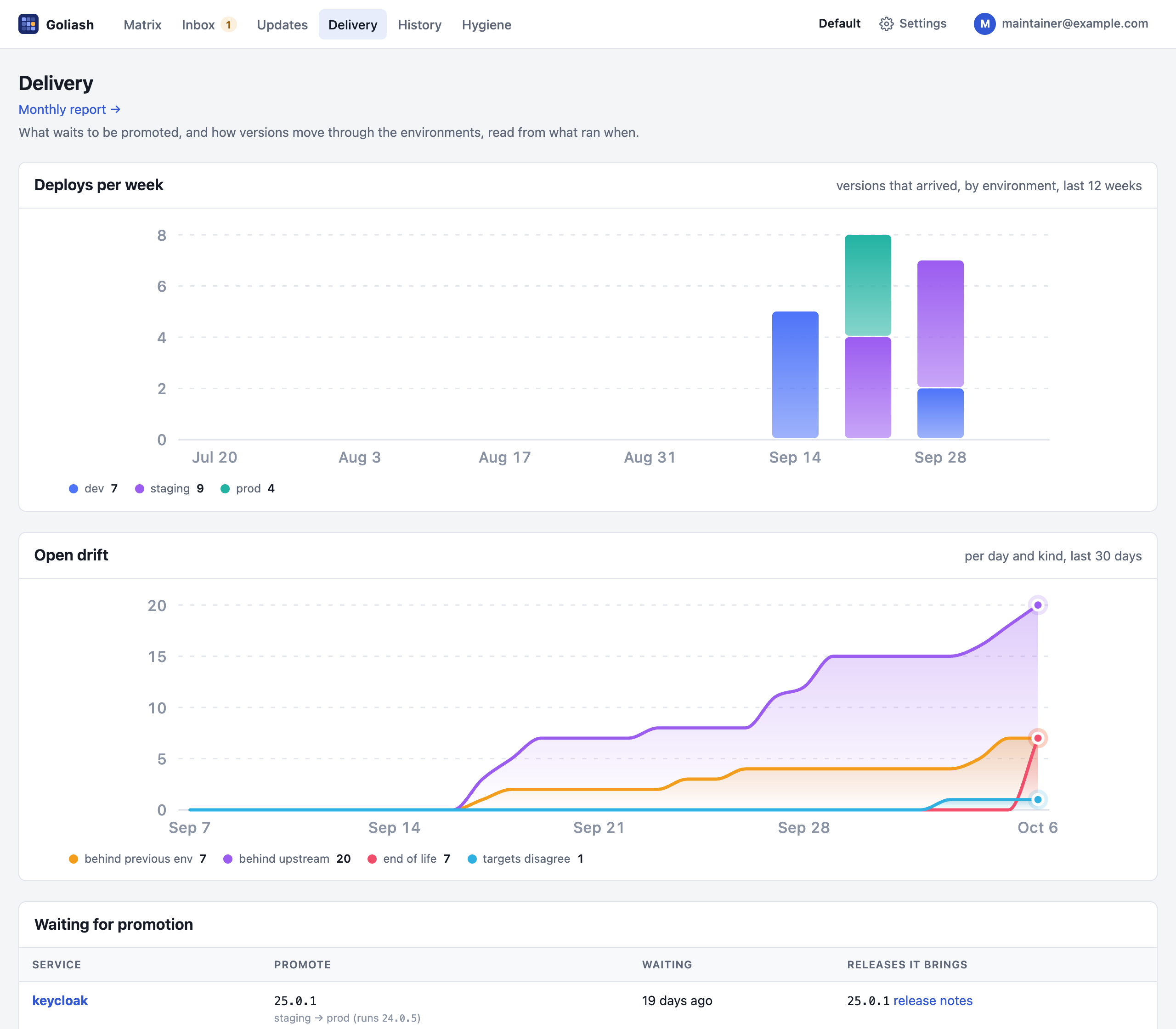1176x1029 pixels.
Task: Open the Monthly report link
Action: (x=69, y=109)
